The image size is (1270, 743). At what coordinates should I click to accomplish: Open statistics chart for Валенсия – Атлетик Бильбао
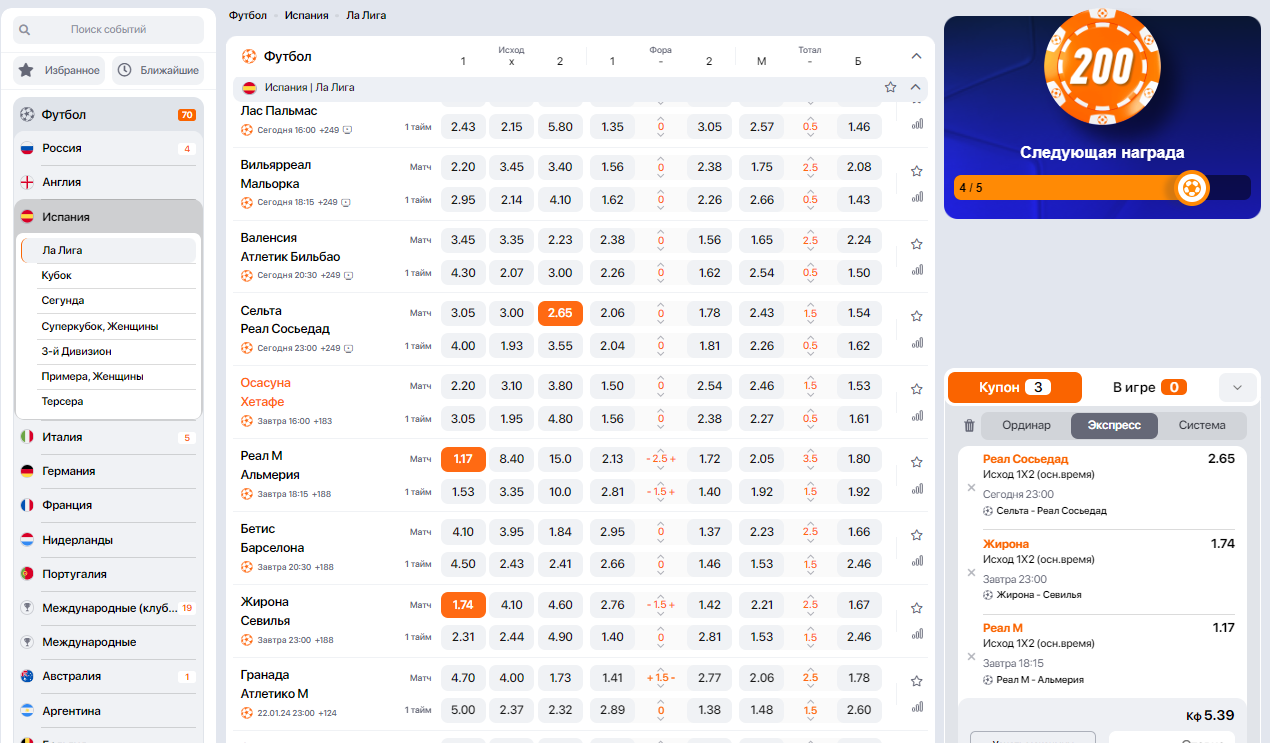point(917,270)
